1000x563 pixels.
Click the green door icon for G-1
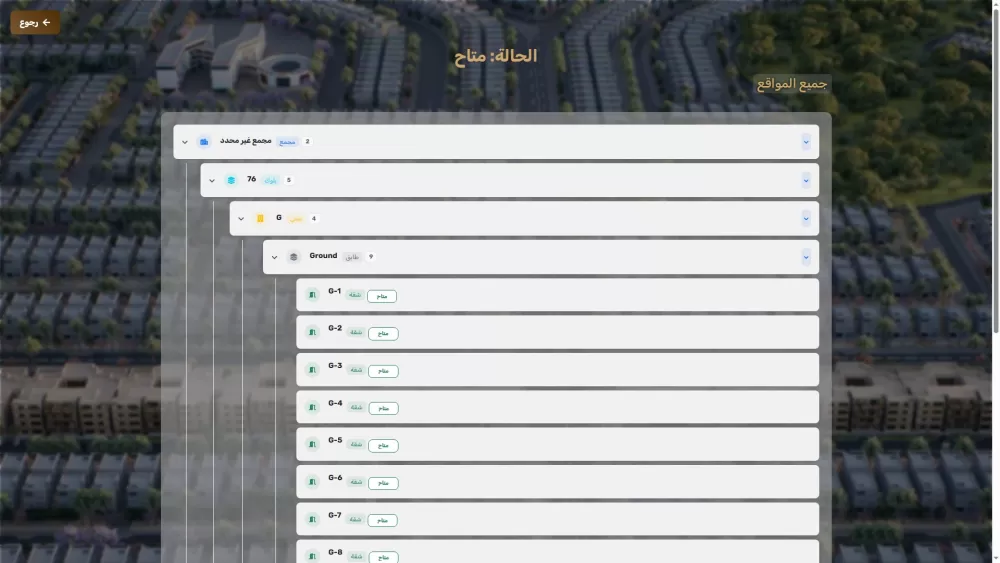312,295
